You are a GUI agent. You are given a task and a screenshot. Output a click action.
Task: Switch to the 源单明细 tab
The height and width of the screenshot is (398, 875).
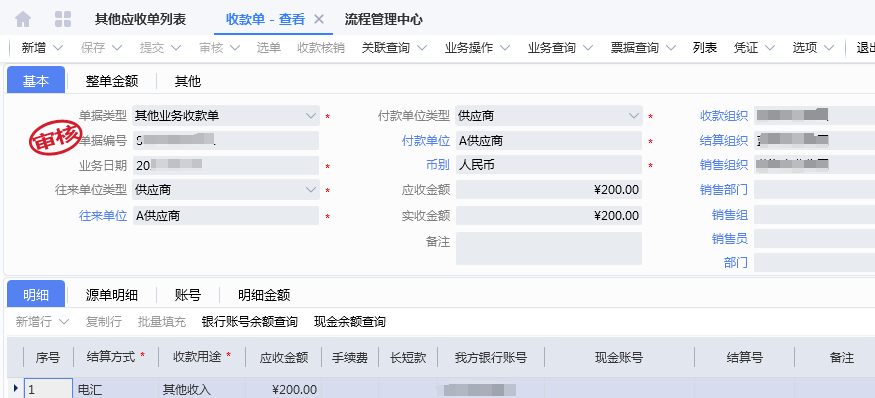[x=112, y=295]
